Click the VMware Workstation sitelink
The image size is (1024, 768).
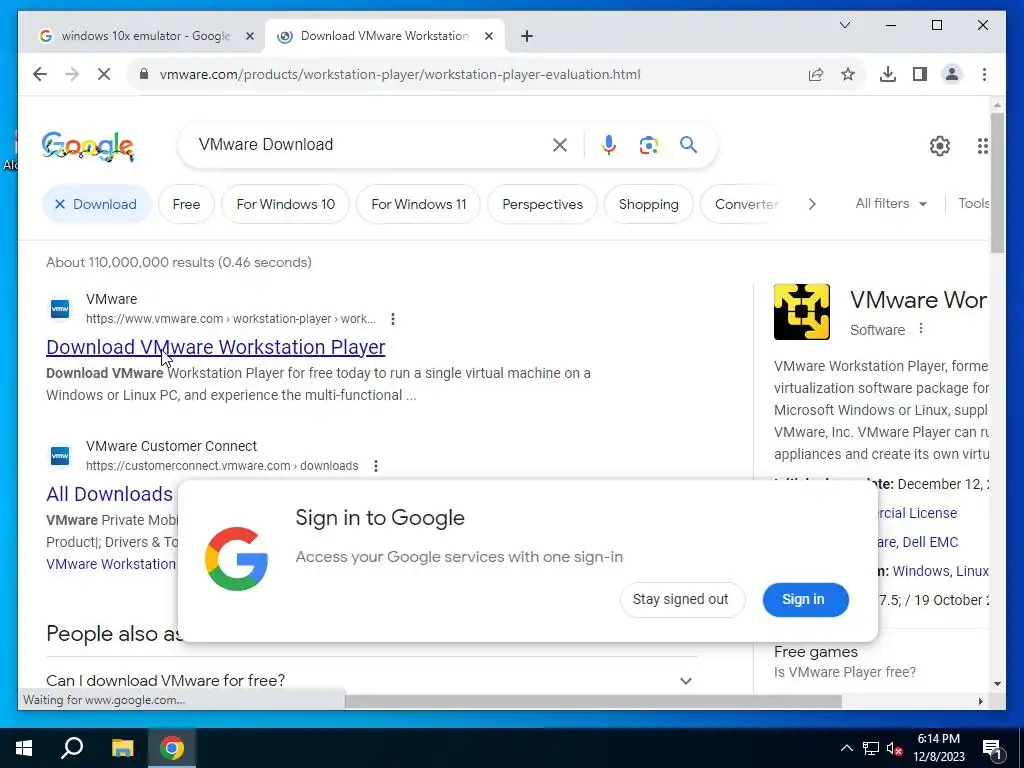point(111,564)
